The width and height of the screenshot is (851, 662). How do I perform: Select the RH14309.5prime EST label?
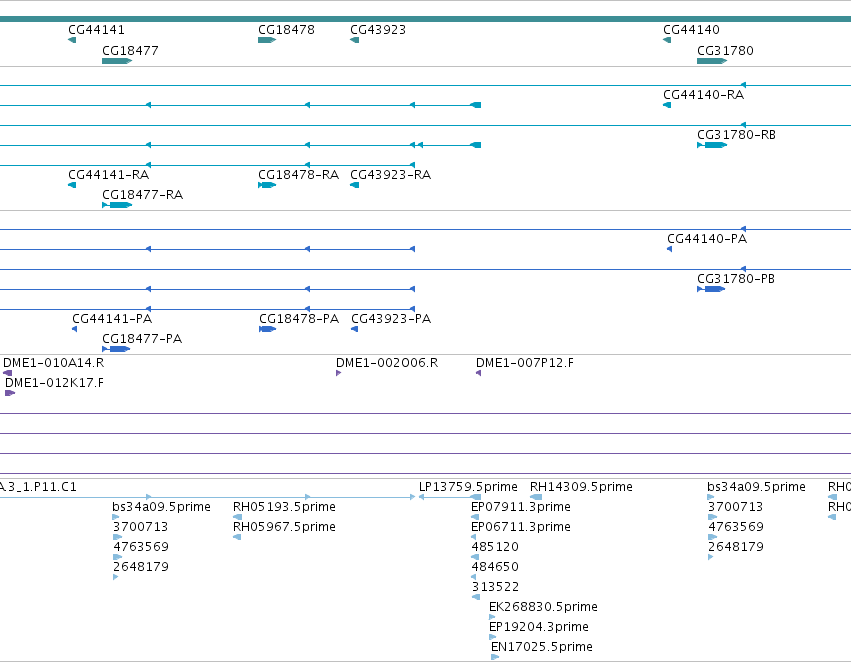[581, 487]
